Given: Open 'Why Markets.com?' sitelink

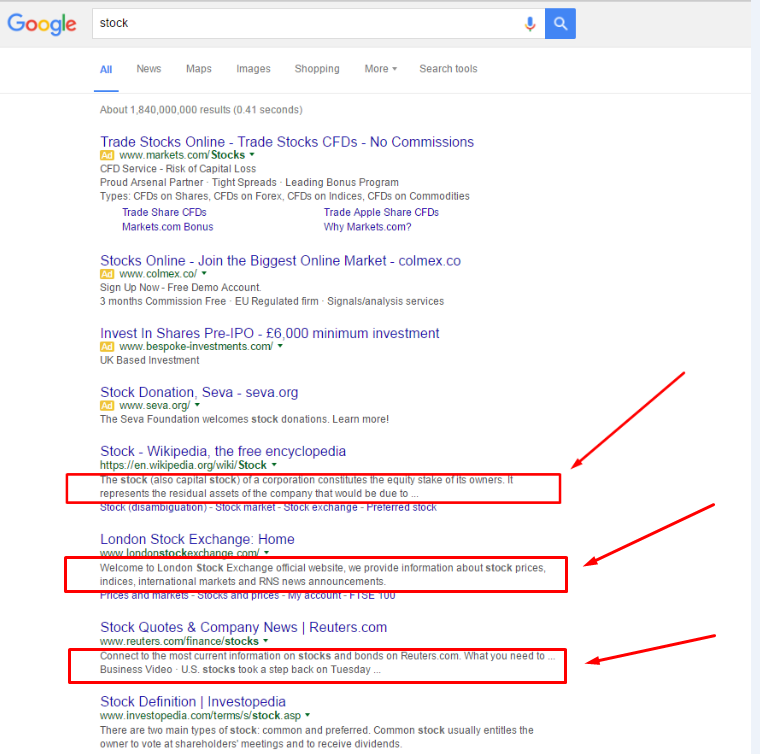Looking at the screenshot, I should click(x=367, y=227).
